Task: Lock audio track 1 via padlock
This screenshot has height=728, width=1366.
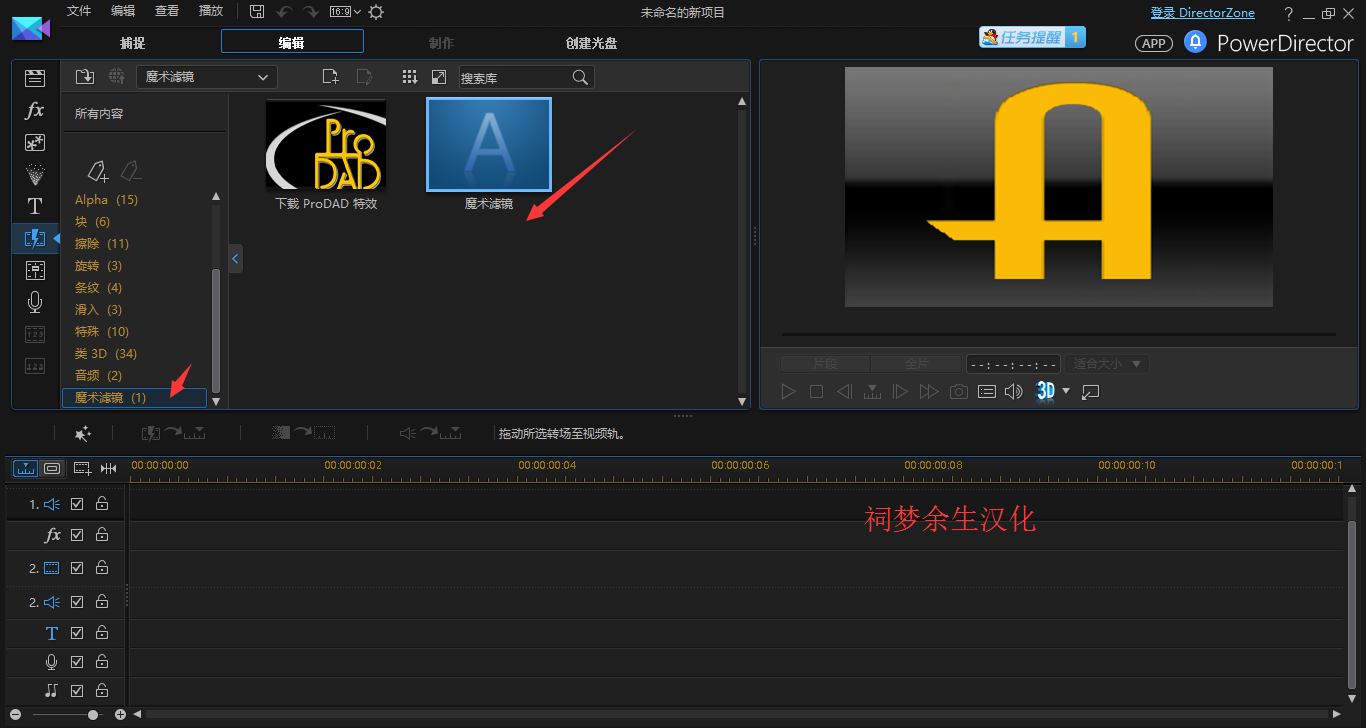Action: [102, 505]
